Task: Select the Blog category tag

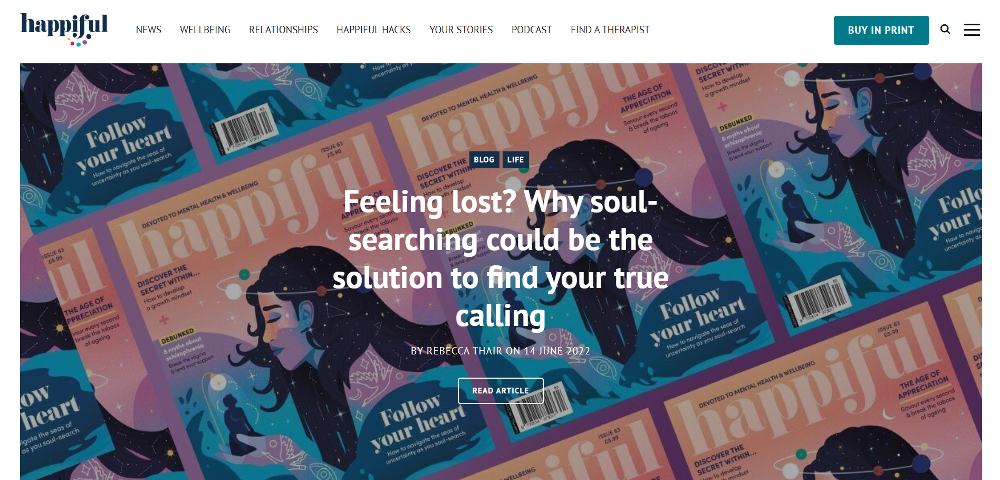Action: coord(484,159)
